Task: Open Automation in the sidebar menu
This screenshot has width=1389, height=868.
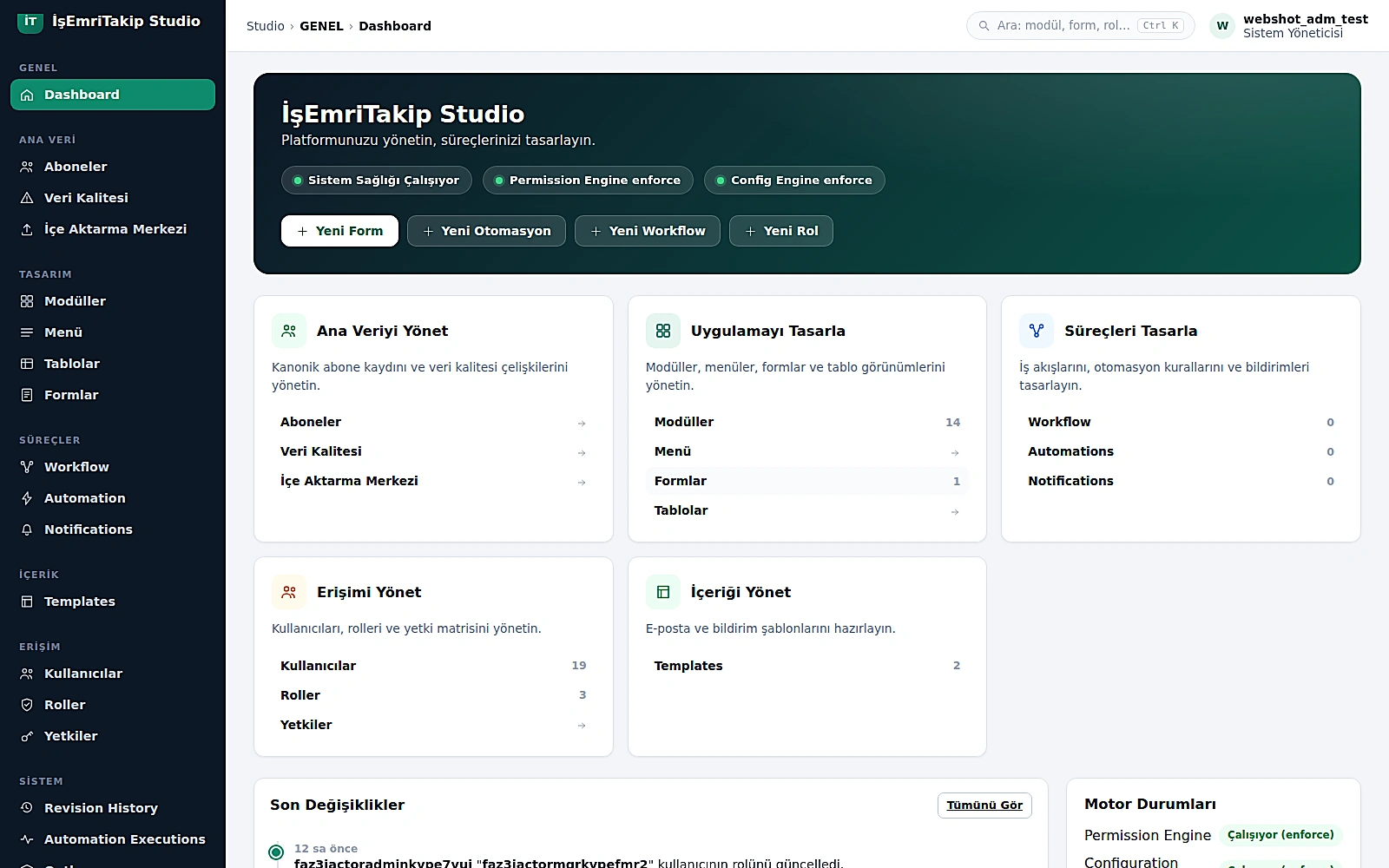Action: point(113,498)
